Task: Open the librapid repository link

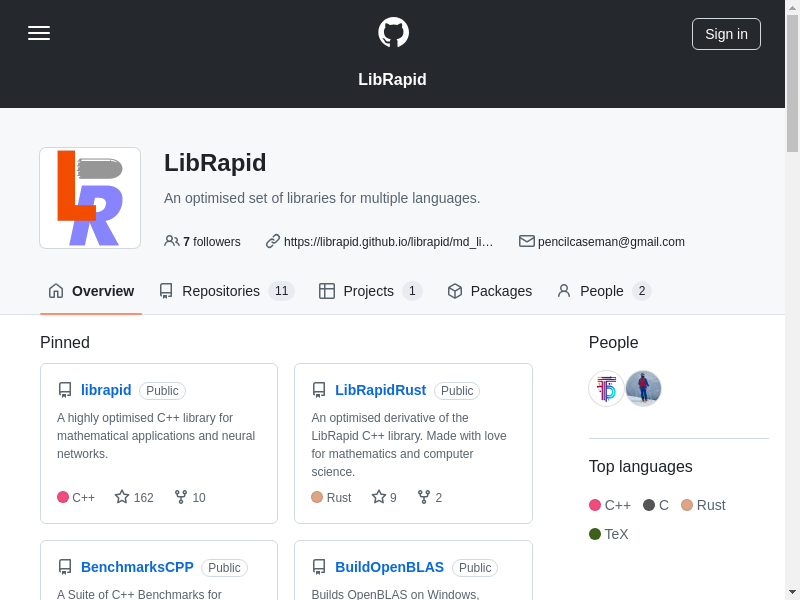Action: pos(106,390)
